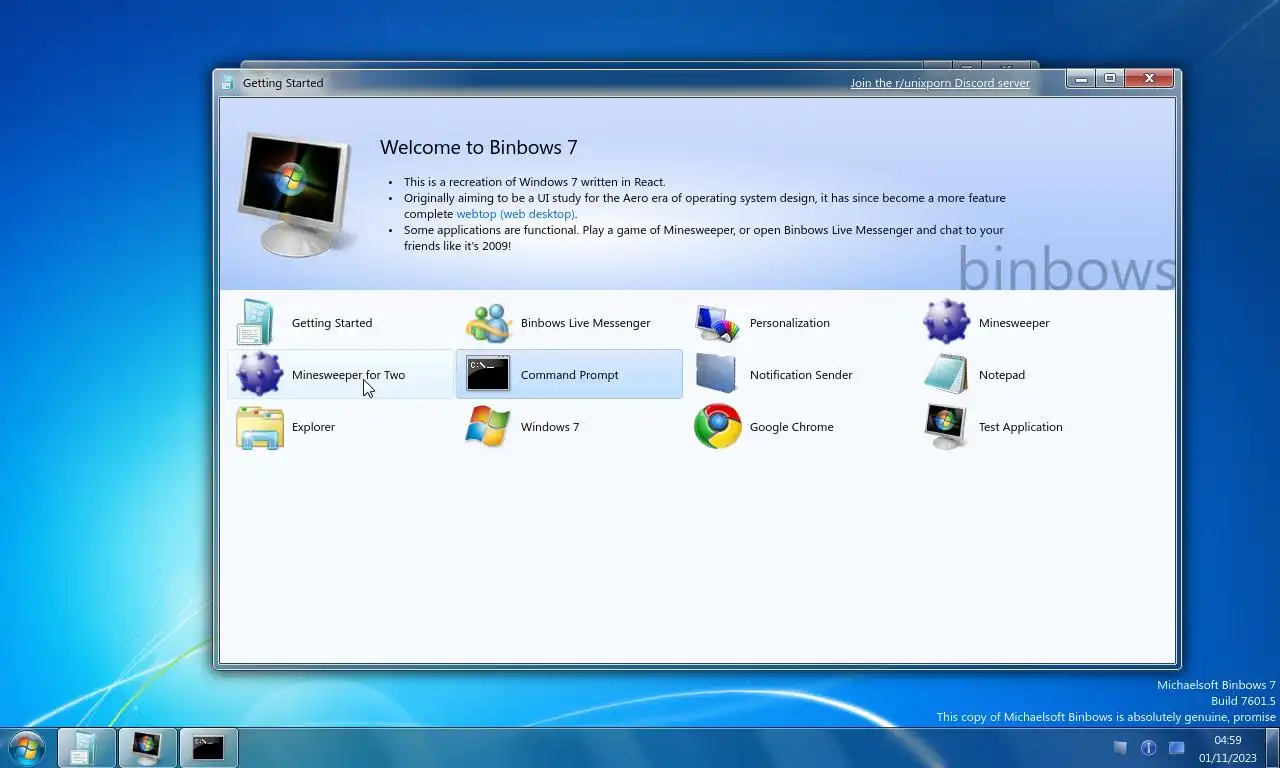Minimize the Getting Started window
This screenshot has height=768, width=1280.
pos(1081,78)
